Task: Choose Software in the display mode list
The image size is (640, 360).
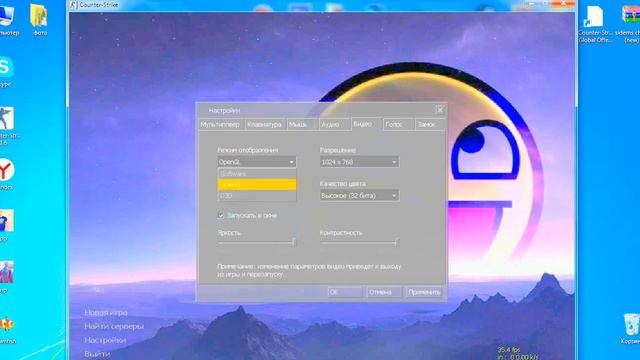Action: [257, 174]
